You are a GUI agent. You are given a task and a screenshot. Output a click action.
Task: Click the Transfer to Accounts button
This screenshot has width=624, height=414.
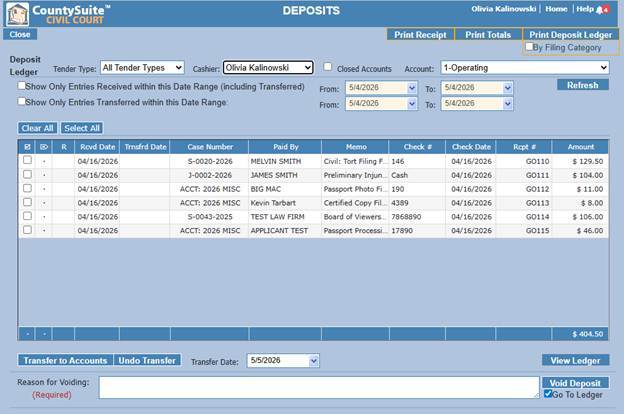[66, 360]
